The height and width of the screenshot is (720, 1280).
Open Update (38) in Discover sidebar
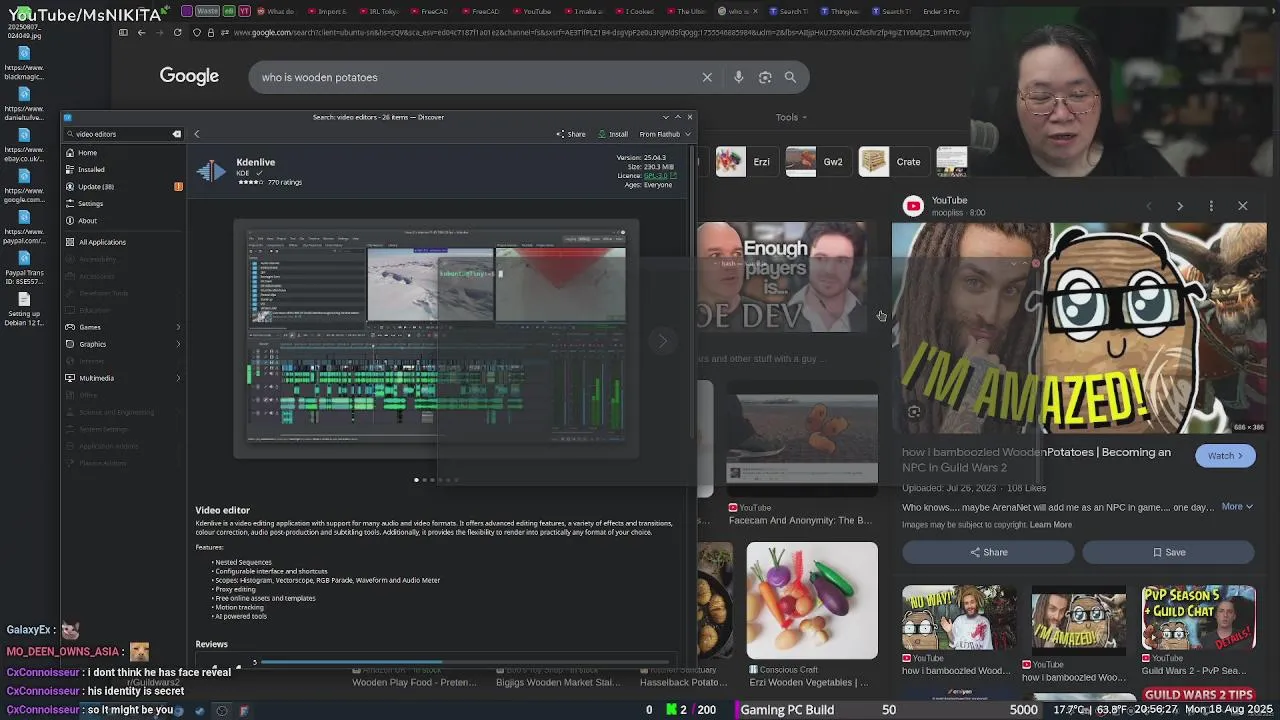[125, 186]
